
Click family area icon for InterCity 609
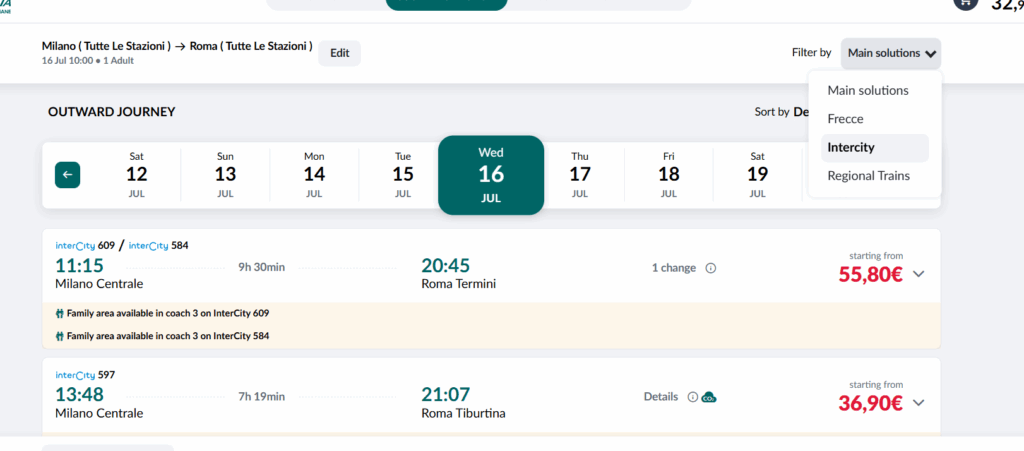click(59, 313)
